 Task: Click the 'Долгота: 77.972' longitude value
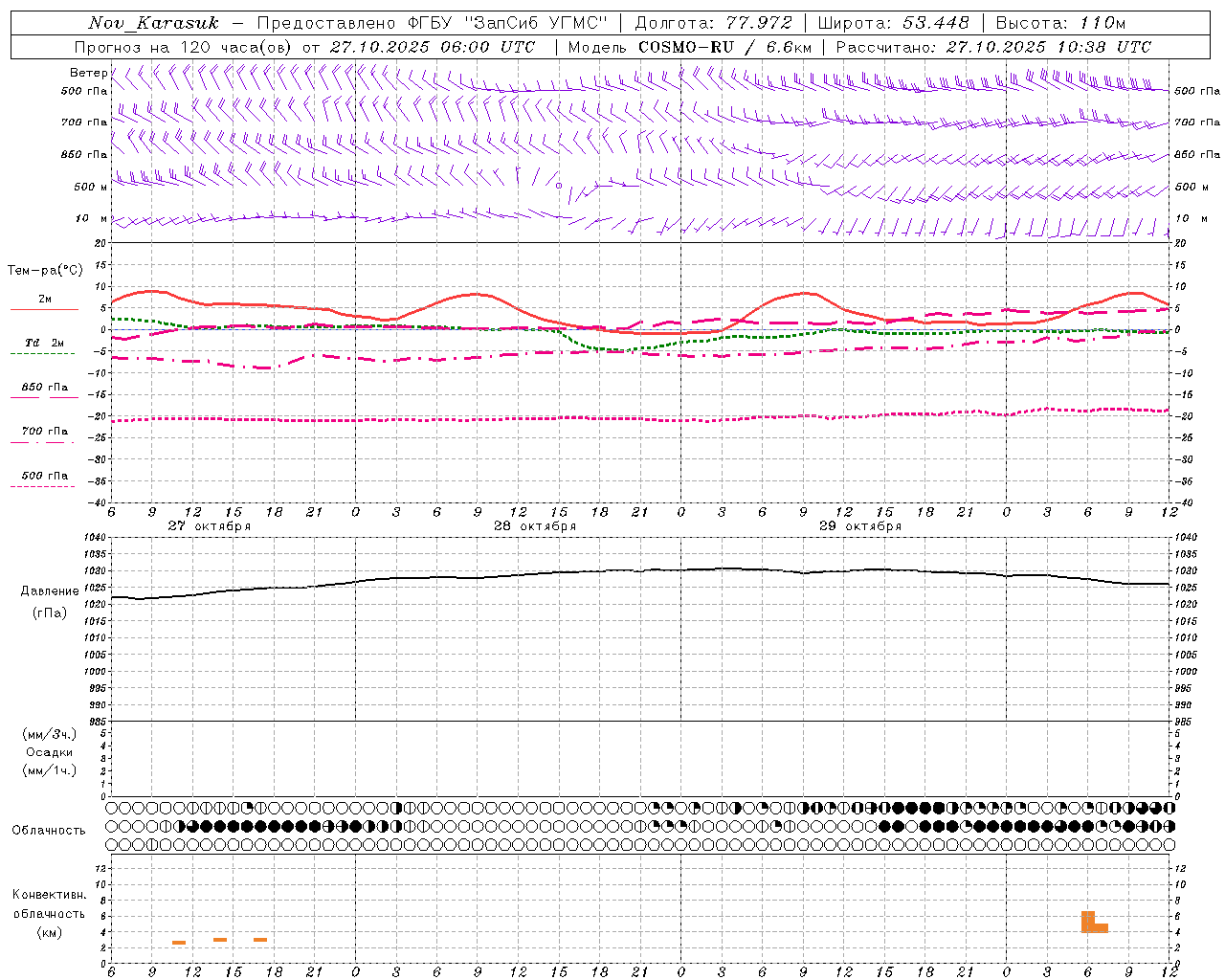[x=713, y=23]
